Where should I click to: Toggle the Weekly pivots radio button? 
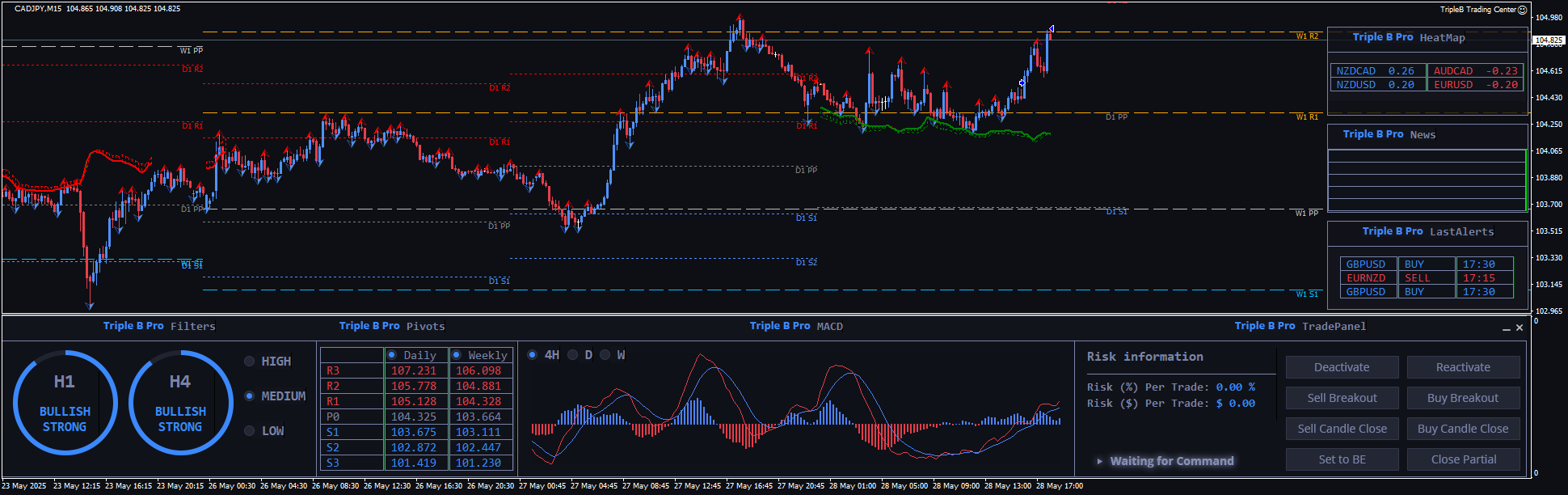pos(457,355)
